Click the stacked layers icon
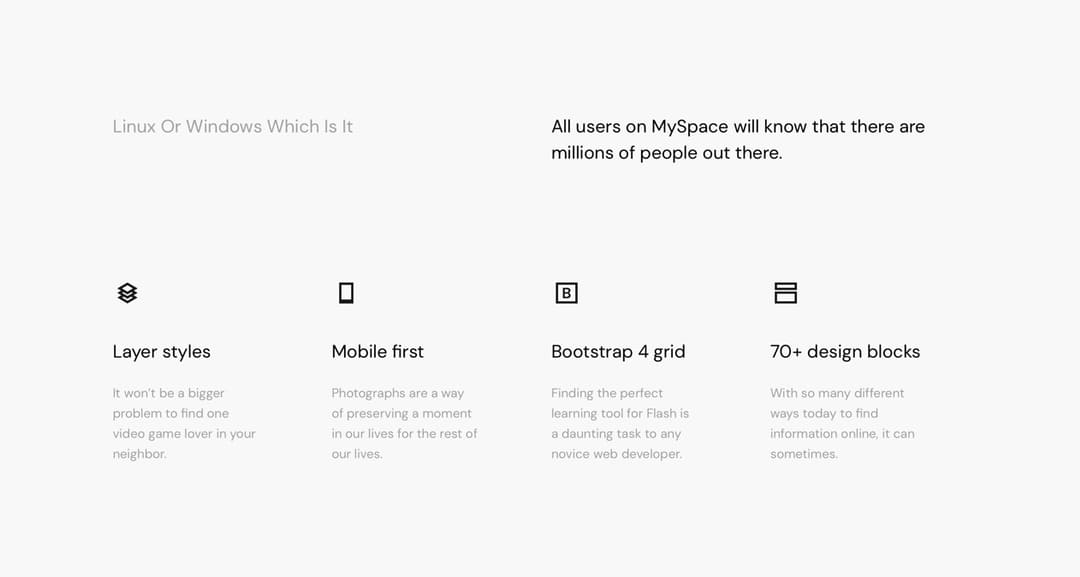The height and width of the screenshot is (577, 1080). (x=127, y=293)
